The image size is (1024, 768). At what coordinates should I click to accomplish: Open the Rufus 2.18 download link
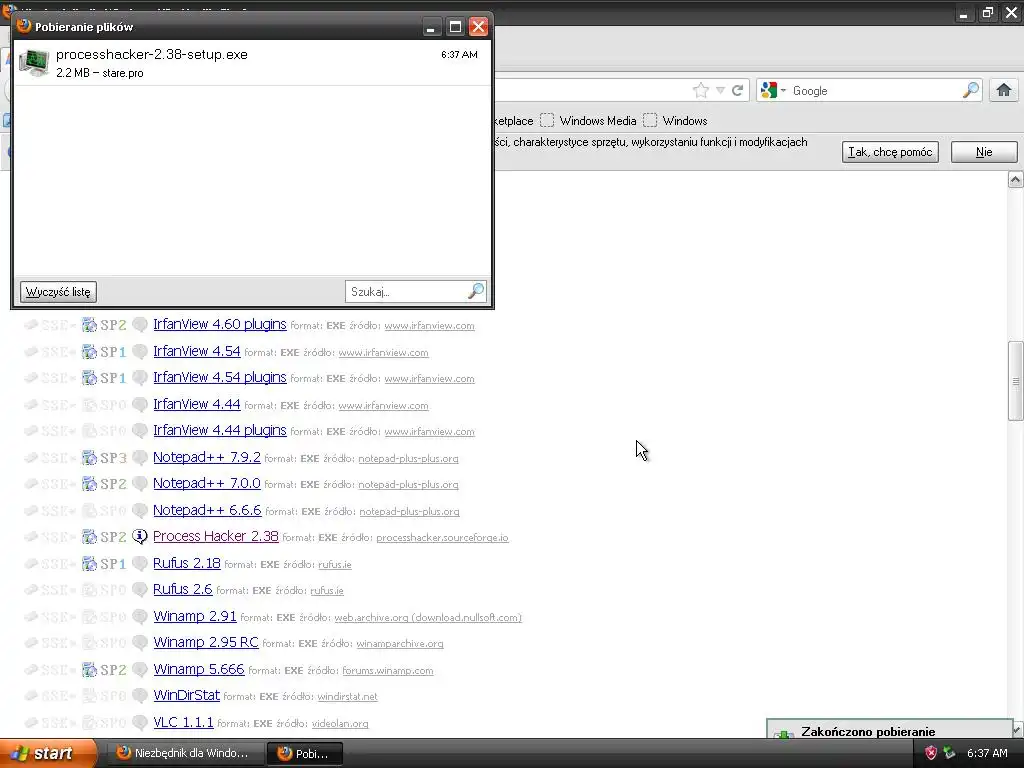pyautogui.click(x=187, y=563)
